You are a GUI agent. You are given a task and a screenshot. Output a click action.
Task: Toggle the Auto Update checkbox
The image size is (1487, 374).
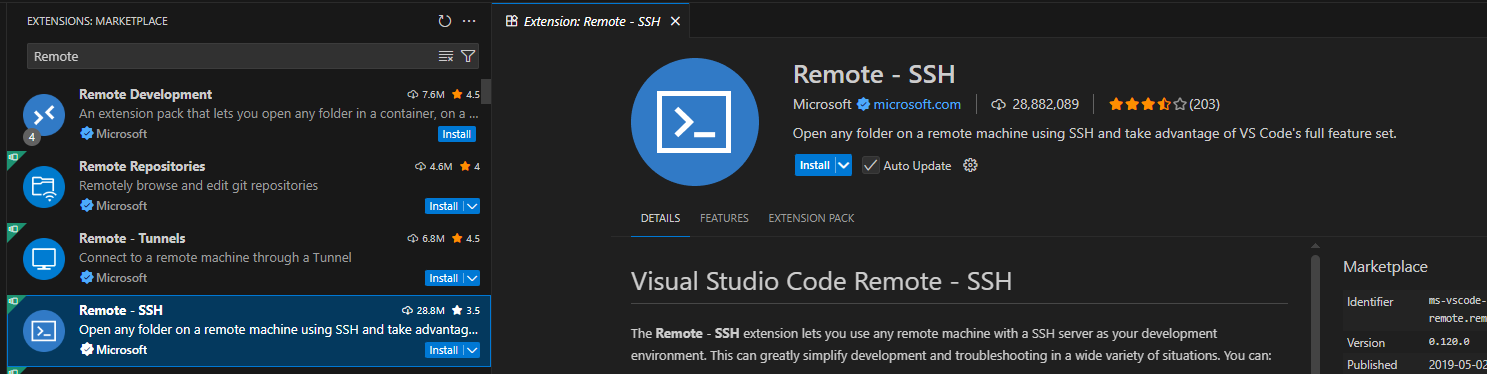tap(871, 165)
